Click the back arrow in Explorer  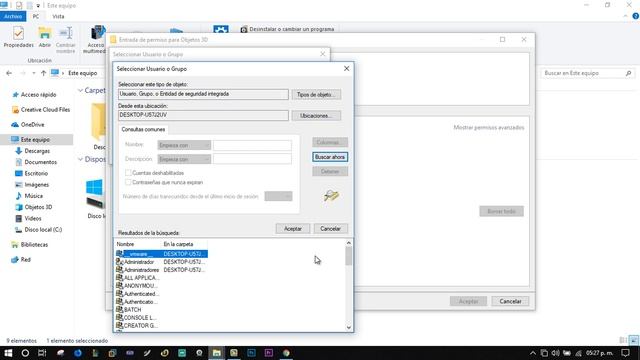(9, 73)
